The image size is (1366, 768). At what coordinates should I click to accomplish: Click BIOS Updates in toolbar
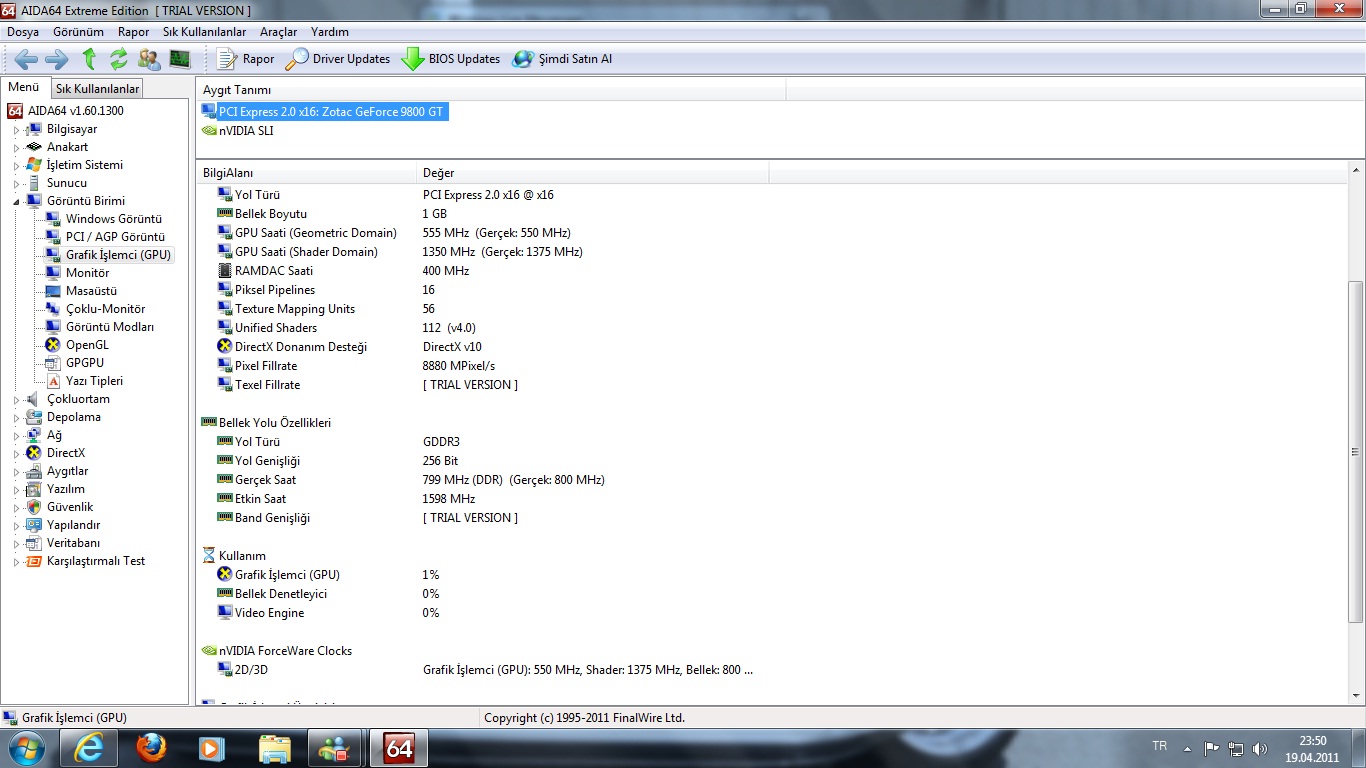tap(451, 59)
